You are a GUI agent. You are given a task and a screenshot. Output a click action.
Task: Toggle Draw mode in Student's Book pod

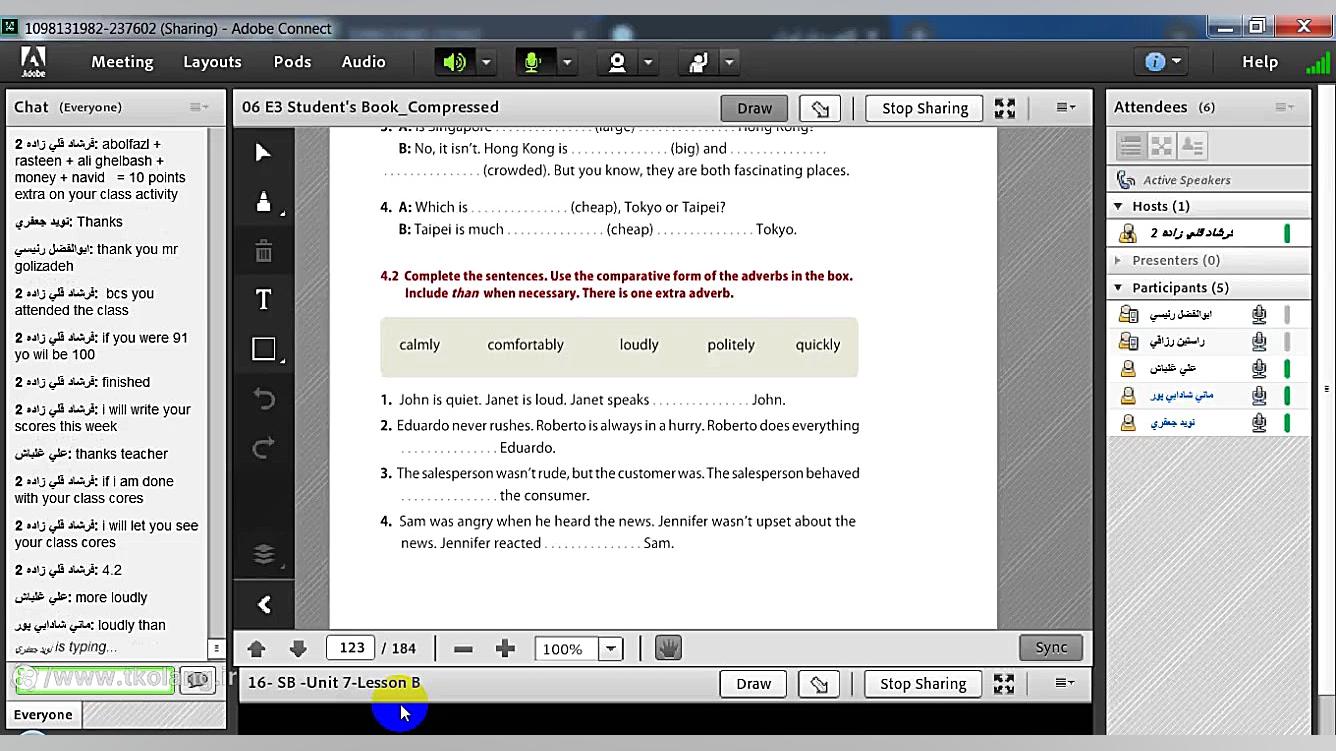click(754, 108)
